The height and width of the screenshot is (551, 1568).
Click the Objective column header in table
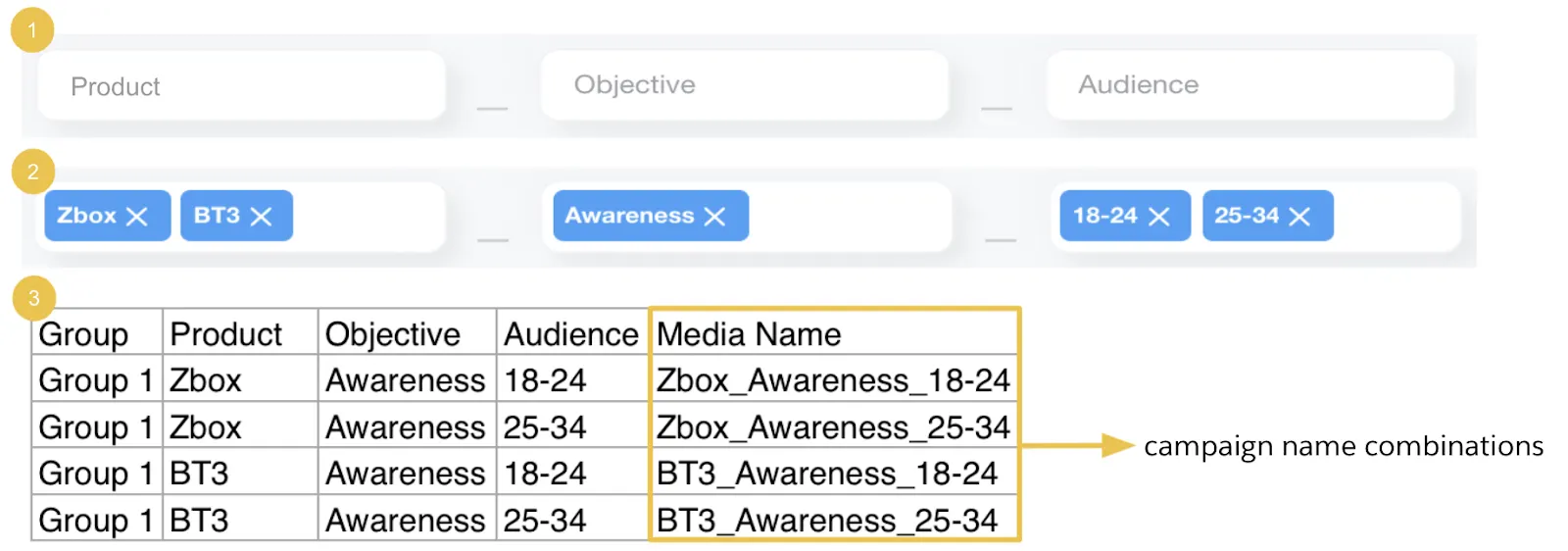[x=408, y=333]
